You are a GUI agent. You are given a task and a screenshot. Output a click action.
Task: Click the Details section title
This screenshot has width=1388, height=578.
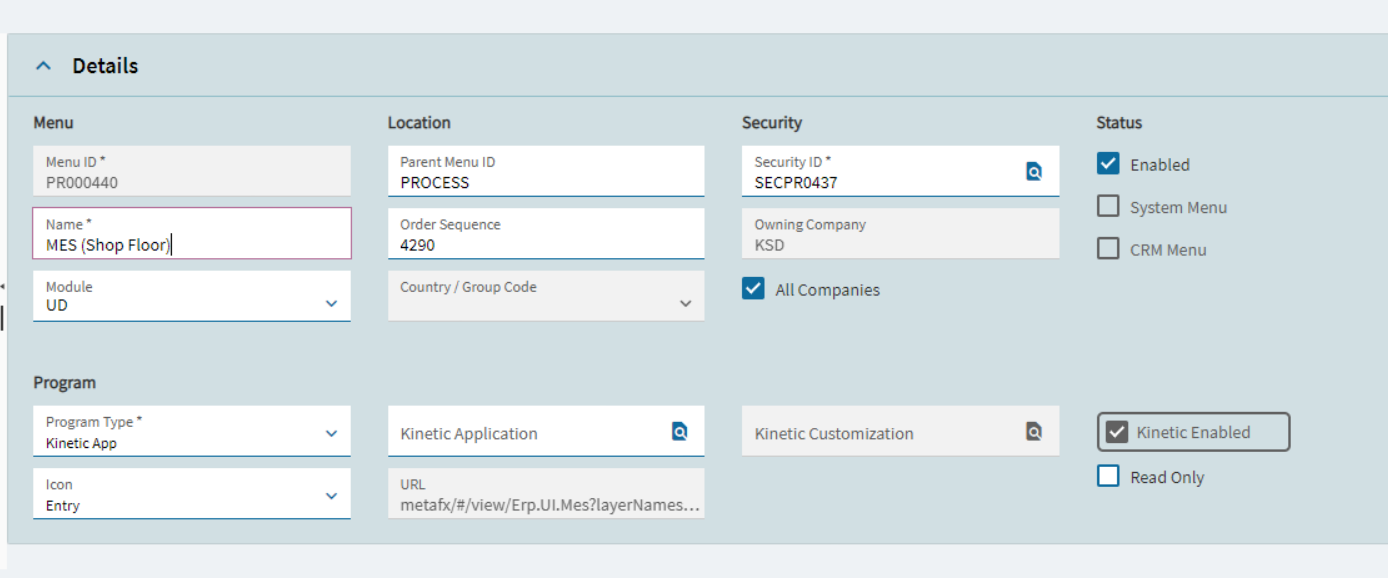click(105, 66)
